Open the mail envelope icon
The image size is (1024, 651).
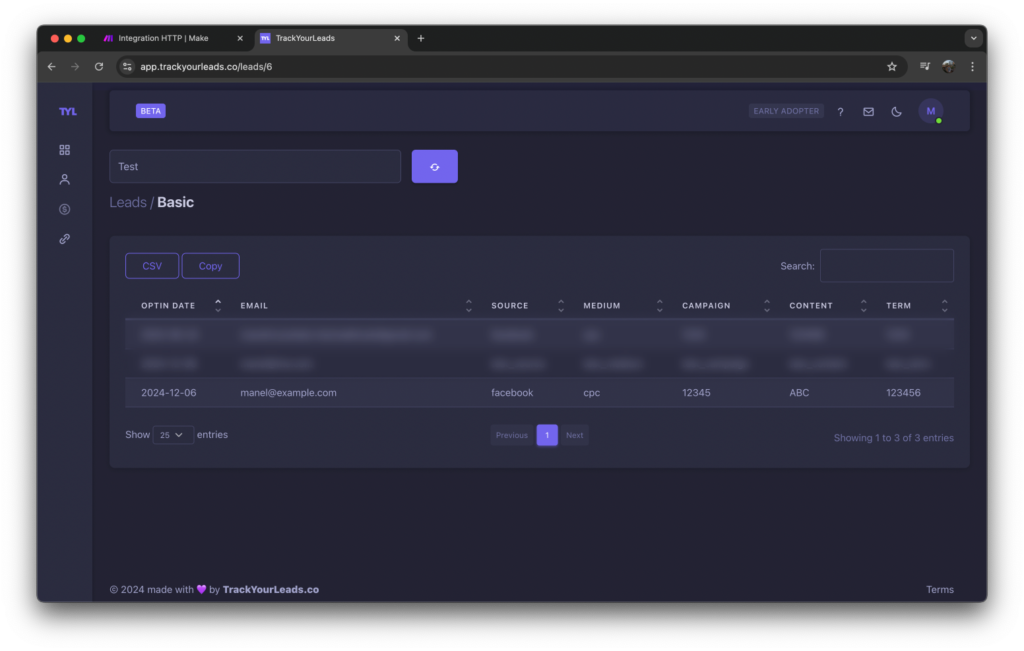pyautogui.click(x=868, y=112)
